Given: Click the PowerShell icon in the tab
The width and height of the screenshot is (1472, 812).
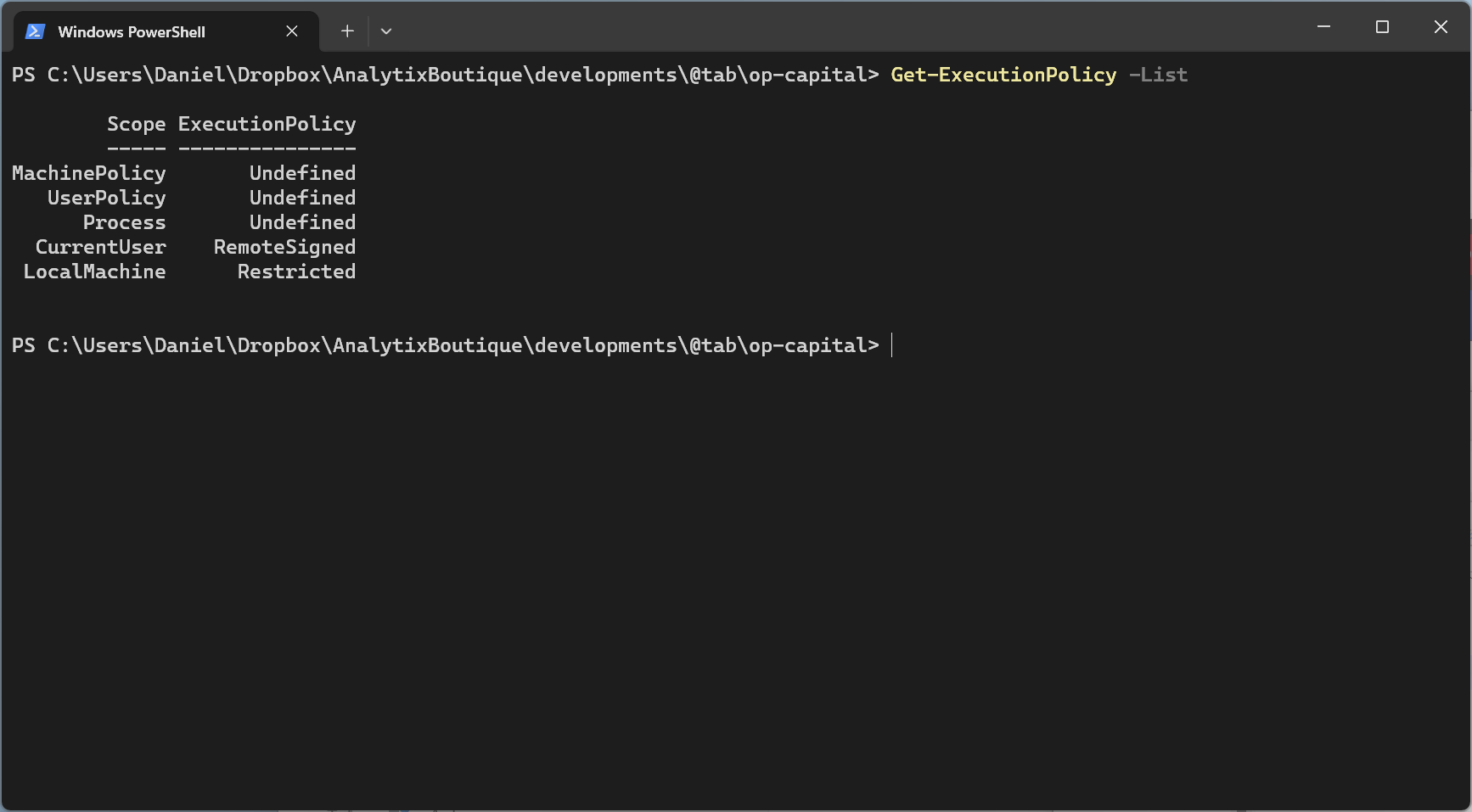Looking at the screenshot, I should (x=33, y=31).
